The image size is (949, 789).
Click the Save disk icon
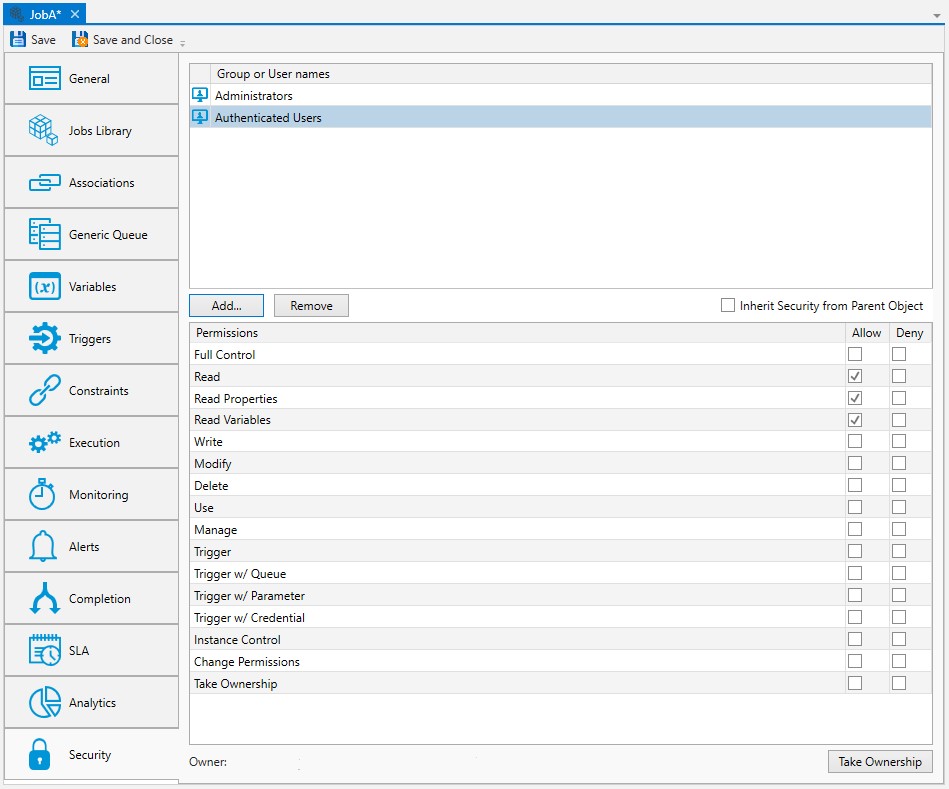[18, 40]
